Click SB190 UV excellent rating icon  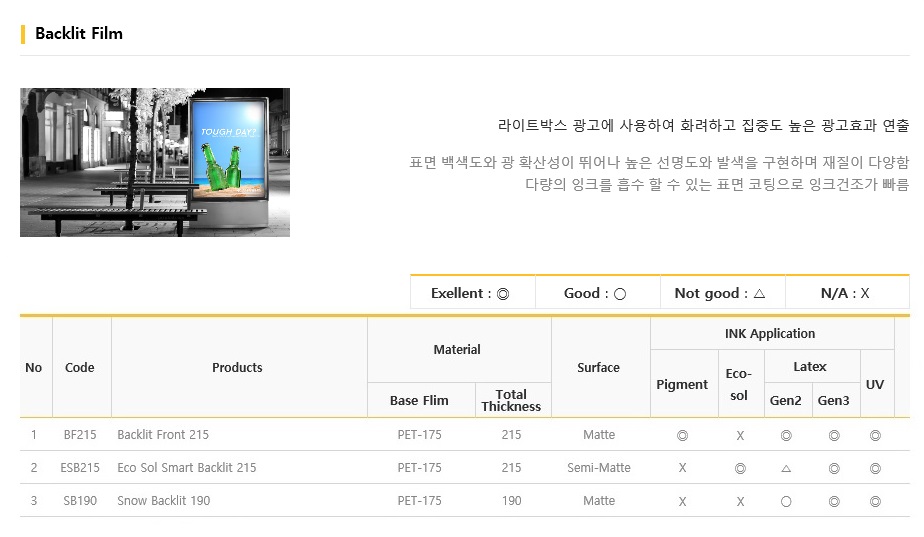875,502
